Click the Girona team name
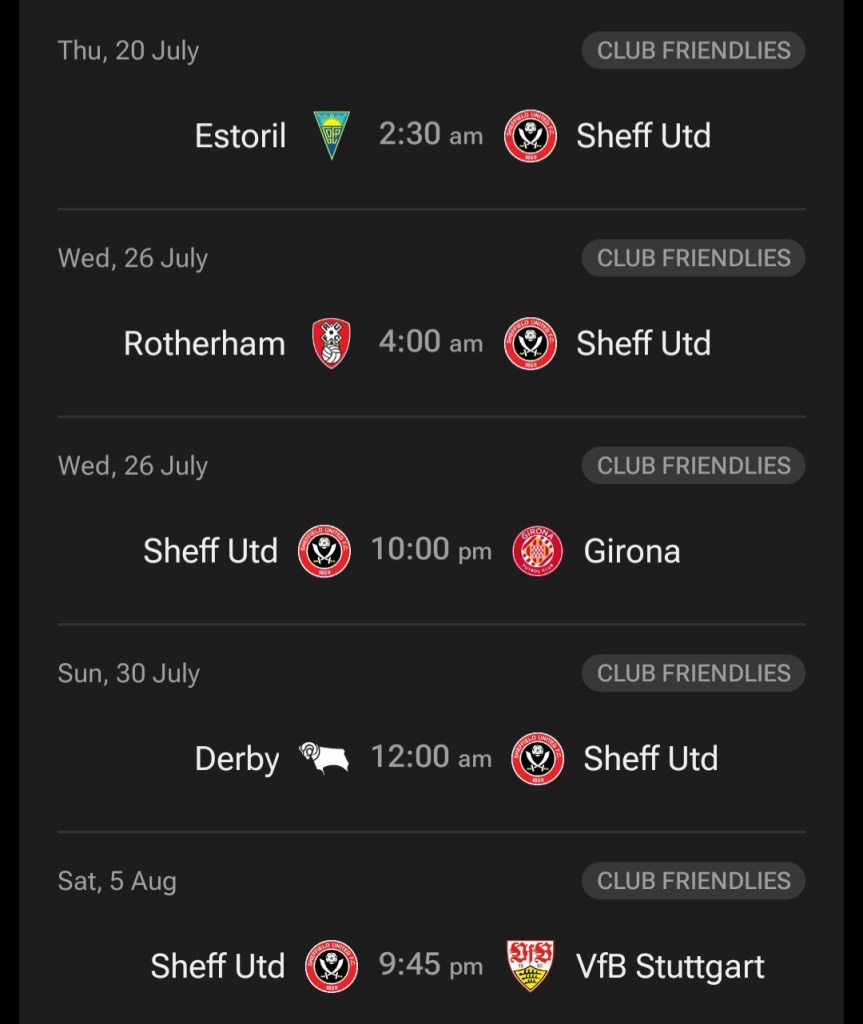863x1024 pixels. [631, 551]
